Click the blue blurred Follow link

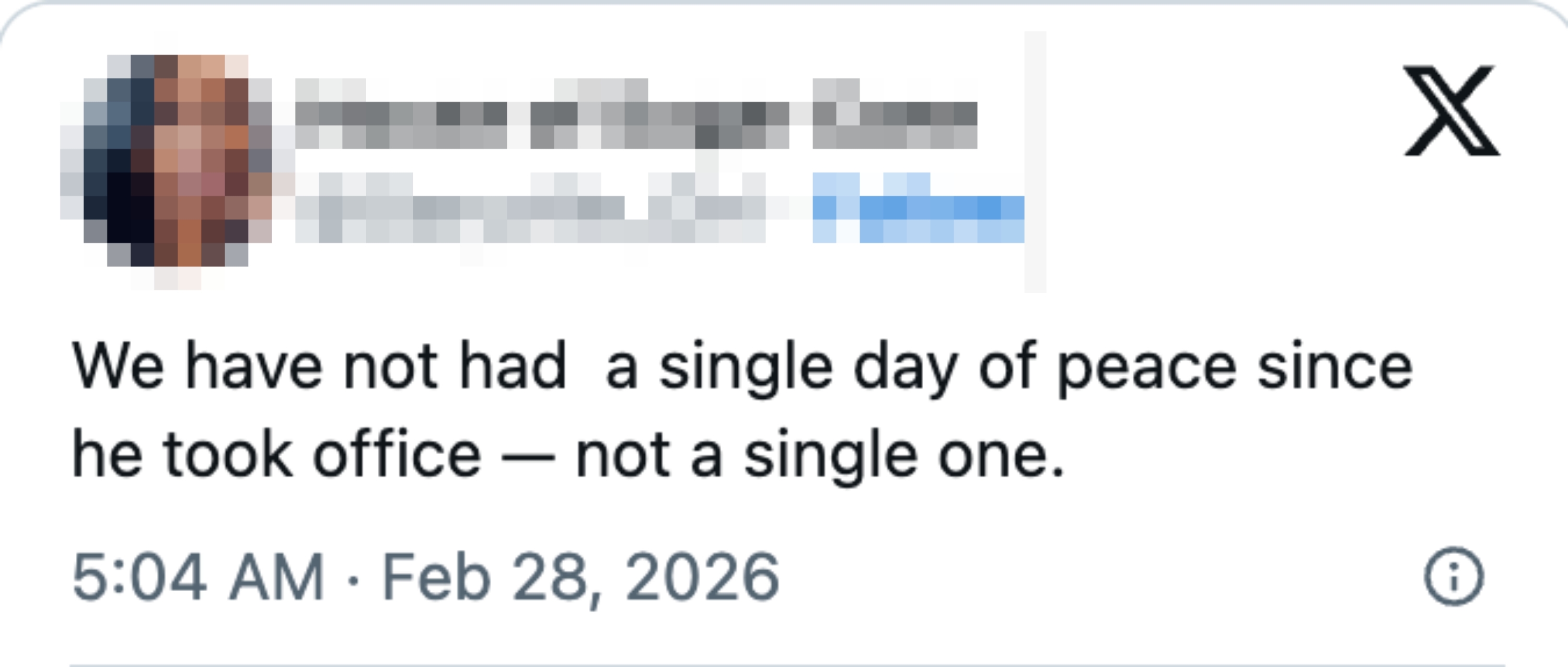point(918,210)
